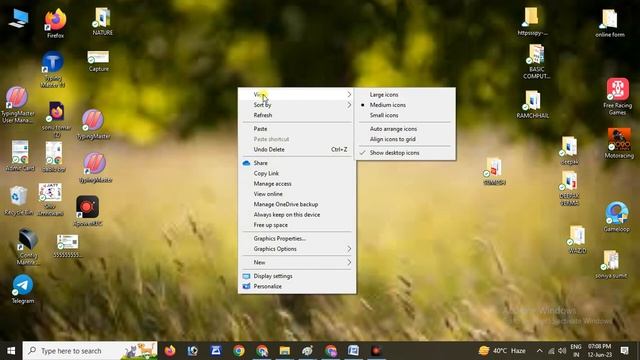Click the network tray icon
This screenshot has height=360, width=640.
click(x=551, y=351)
